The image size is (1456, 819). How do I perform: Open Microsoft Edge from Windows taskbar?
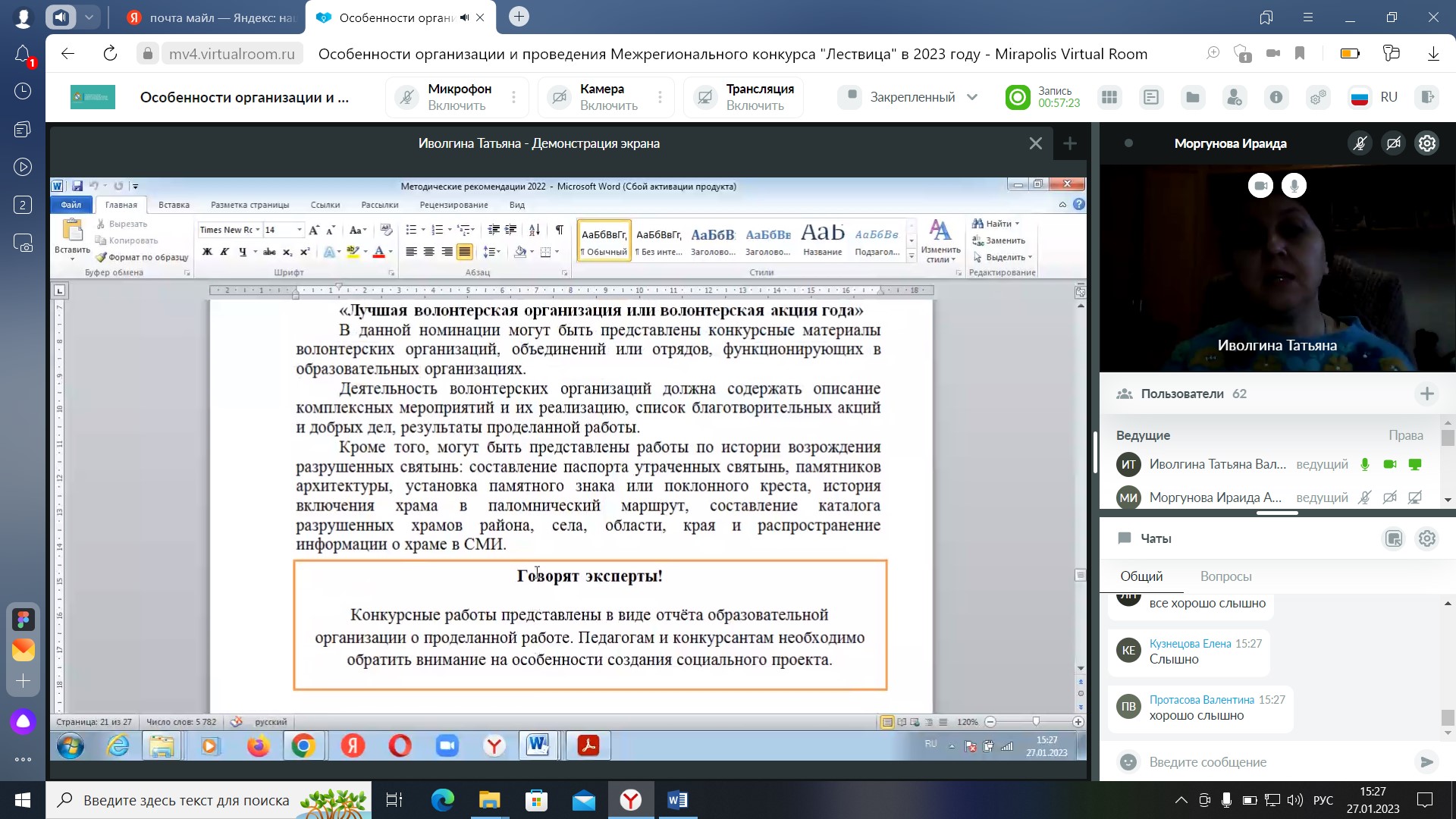coord(443,800)
